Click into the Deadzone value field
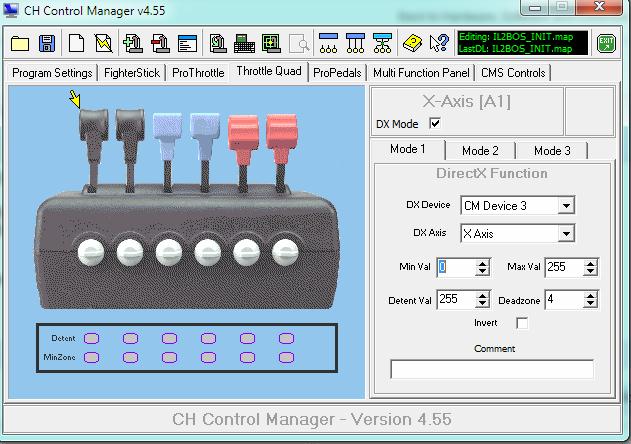Screen dimensions: 631x444 pyautogui.click(x=565, y=300)
